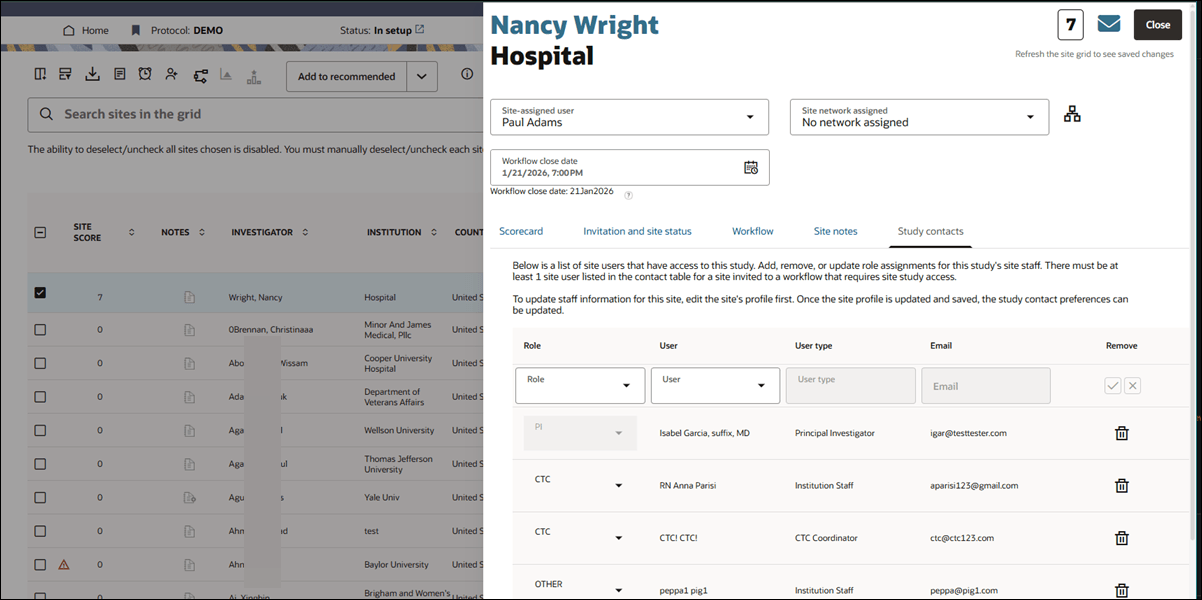Click the site network hierarchy icon
The image size is (1202, 600).
click(x=1071, y=113)
